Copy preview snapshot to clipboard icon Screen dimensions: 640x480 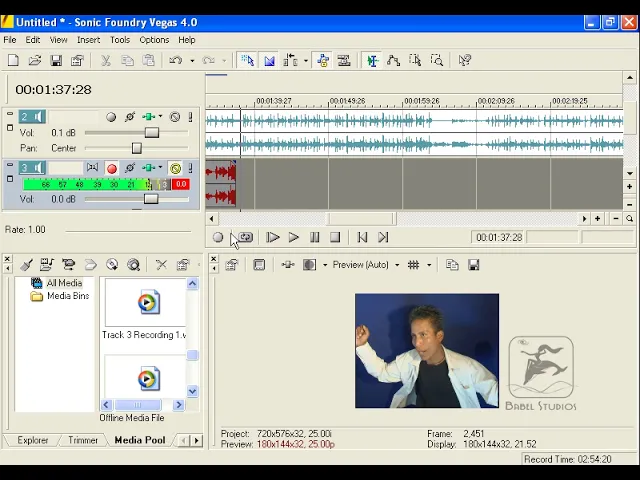[452, 265]
